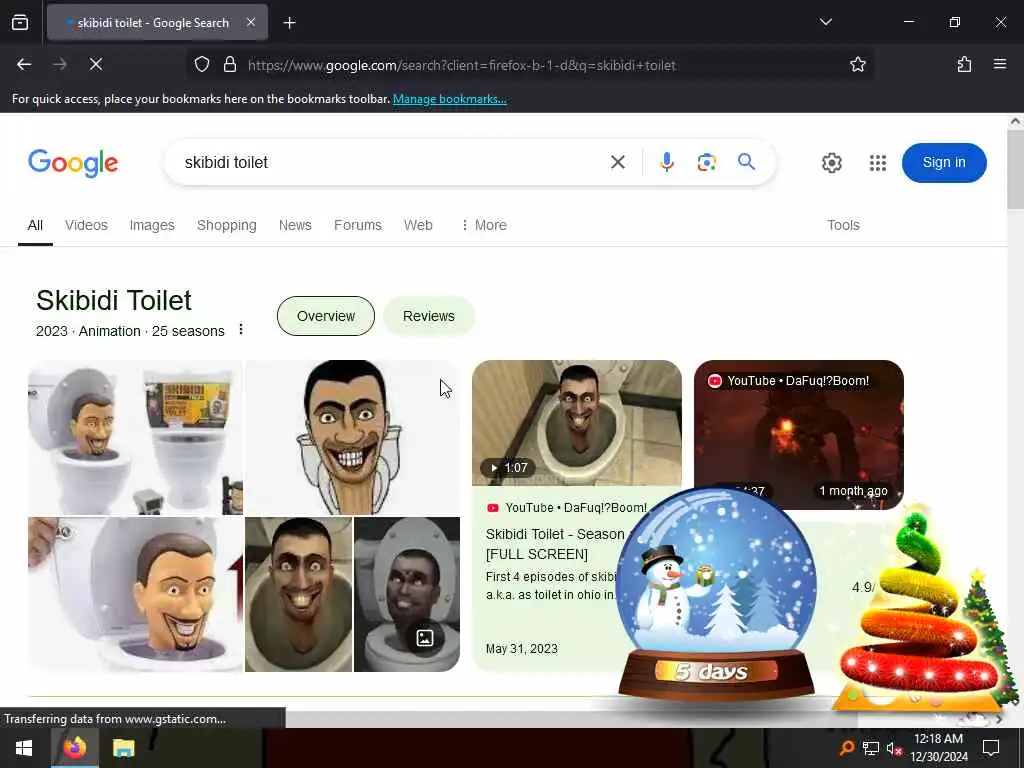Image resolution: width=1024 pixels, height=768 pixels.
Task: Go back with the back arrow
Action: coord(24,64)
